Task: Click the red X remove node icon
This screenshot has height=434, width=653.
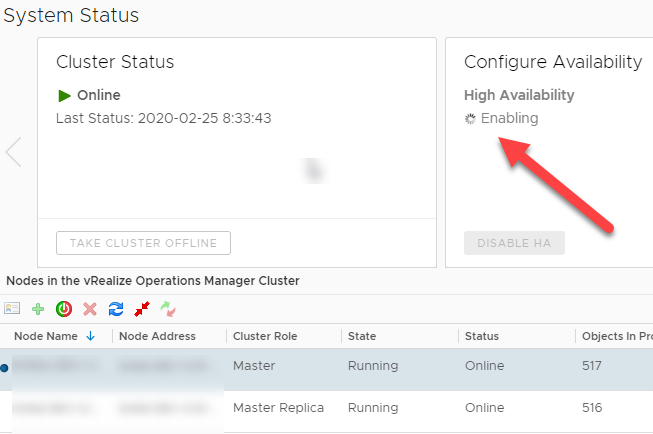Action: coord(90,309)
